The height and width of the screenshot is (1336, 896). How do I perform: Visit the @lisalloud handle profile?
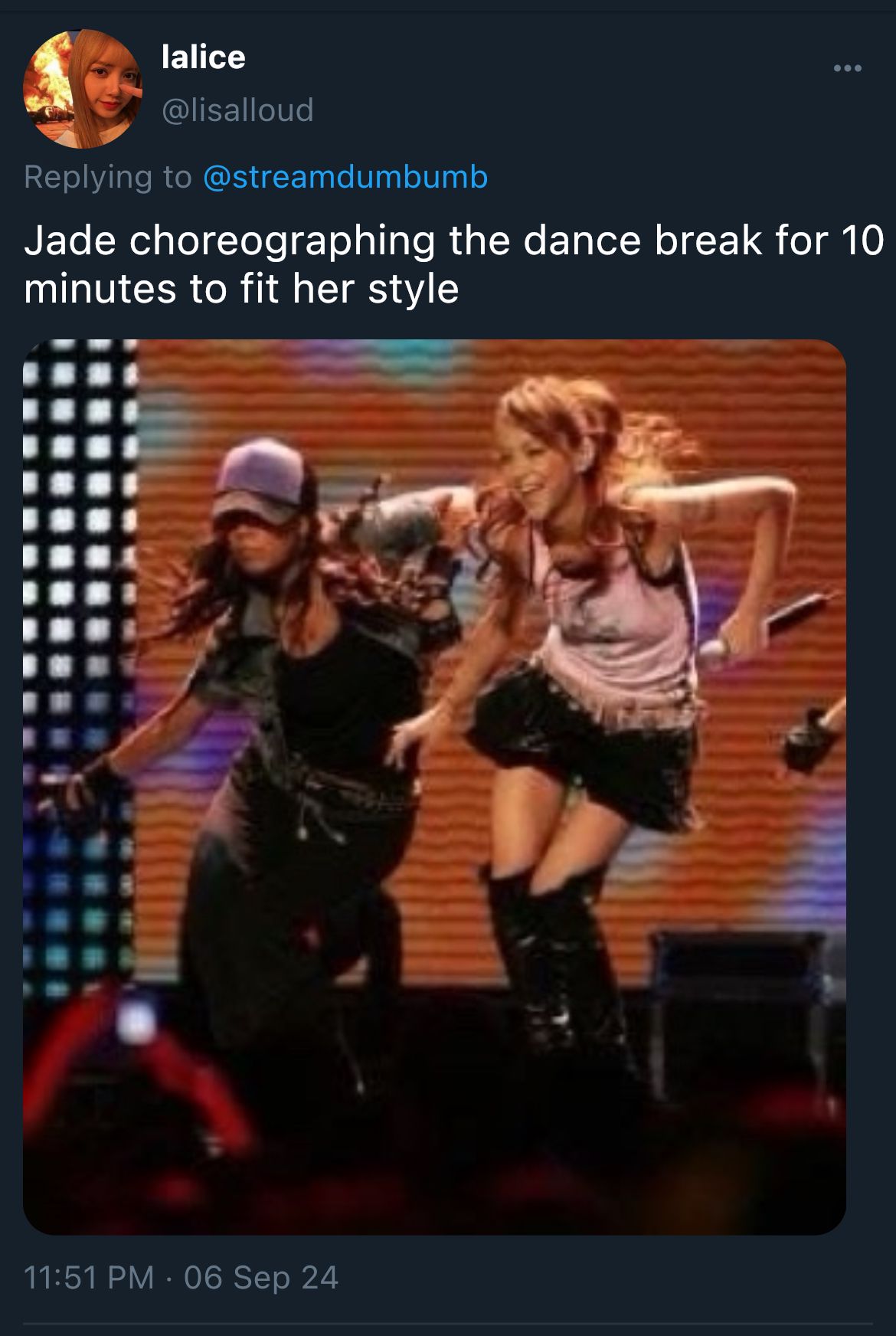click(237, 110)
